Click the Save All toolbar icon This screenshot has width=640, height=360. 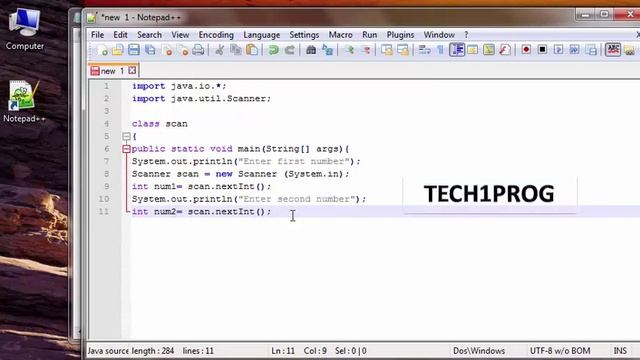coord(150,50)
